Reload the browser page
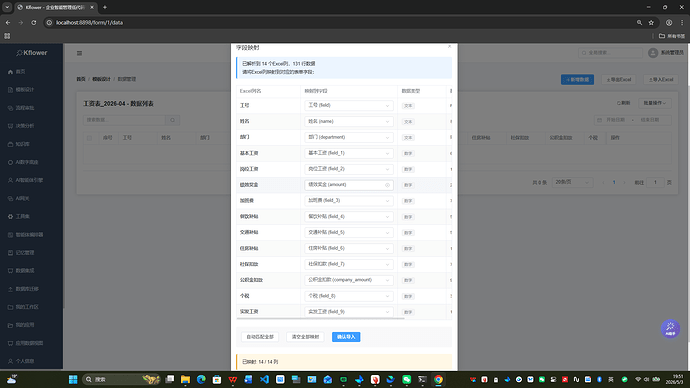 [x=33, y=22]
